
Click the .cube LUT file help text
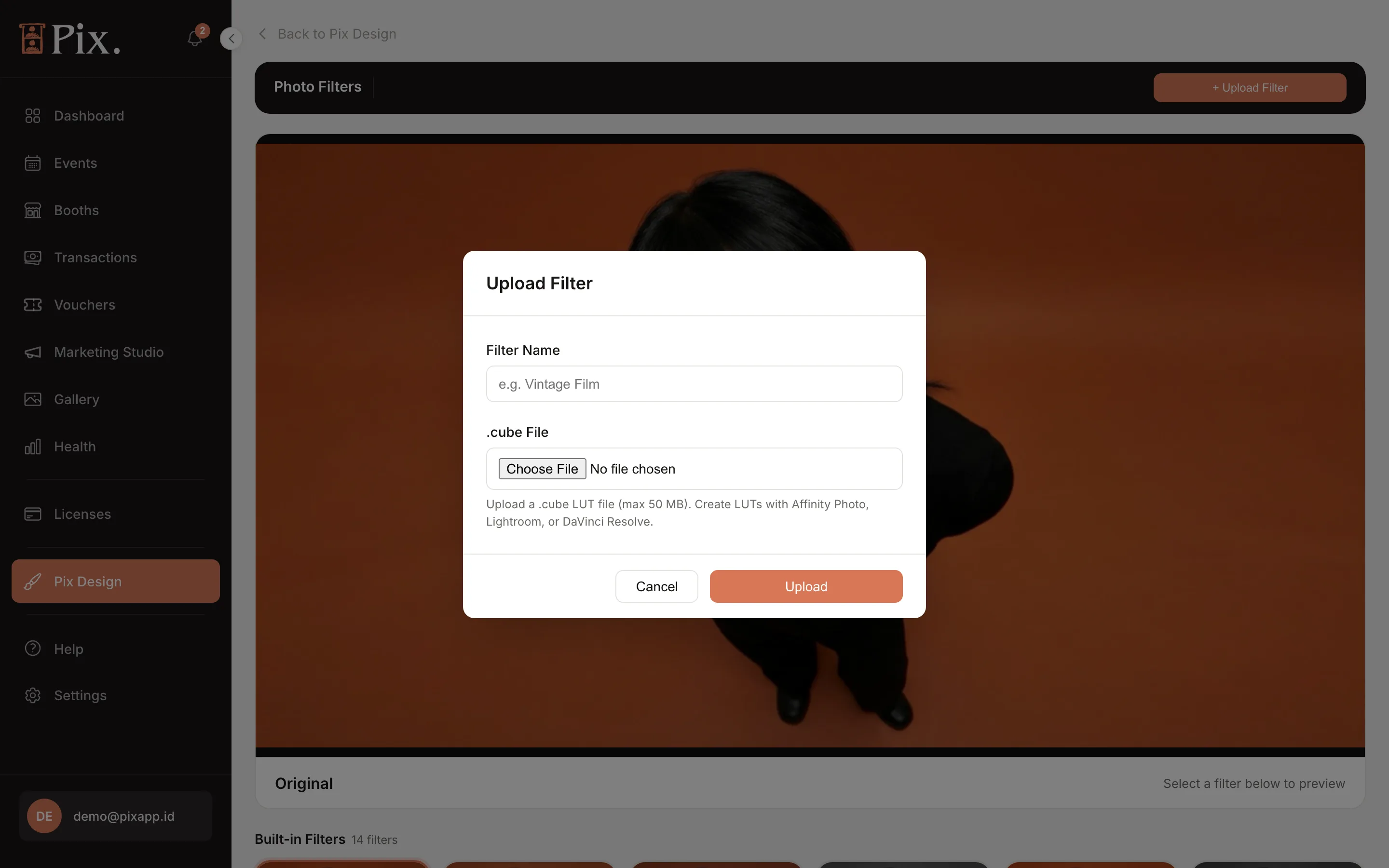[x=677, y=513]
